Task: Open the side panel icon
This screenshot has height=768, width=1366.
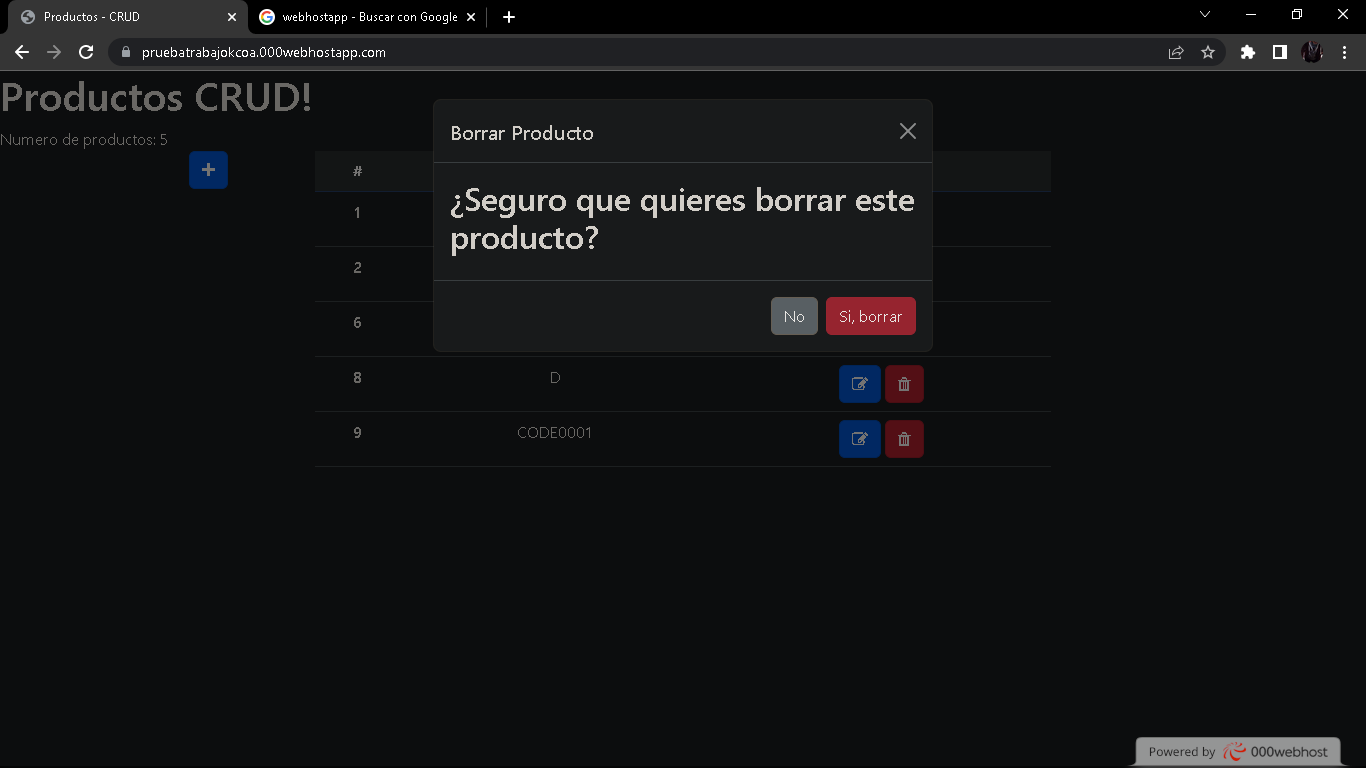Action: click(1280, 52)
